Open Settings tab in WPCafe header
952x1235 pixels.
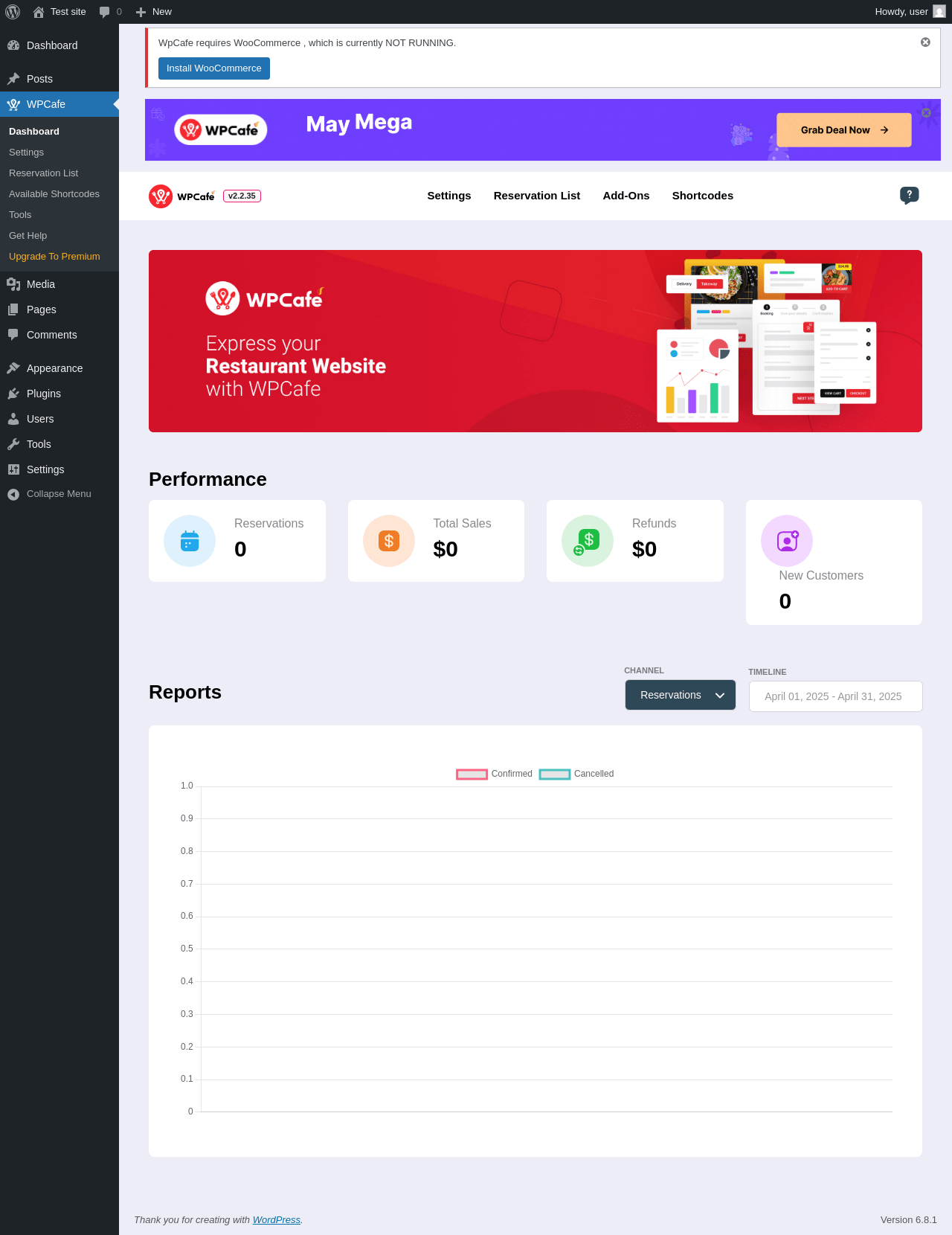(x=449, y=196)
